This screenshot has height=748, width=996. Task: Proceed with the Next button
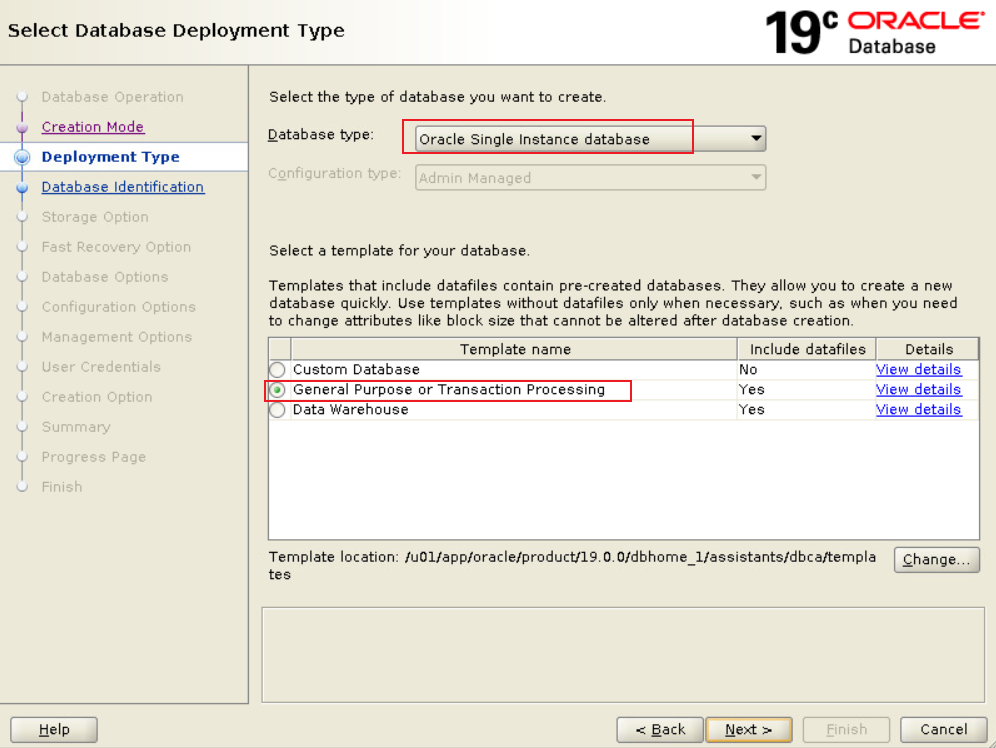(x=749, y=730)
